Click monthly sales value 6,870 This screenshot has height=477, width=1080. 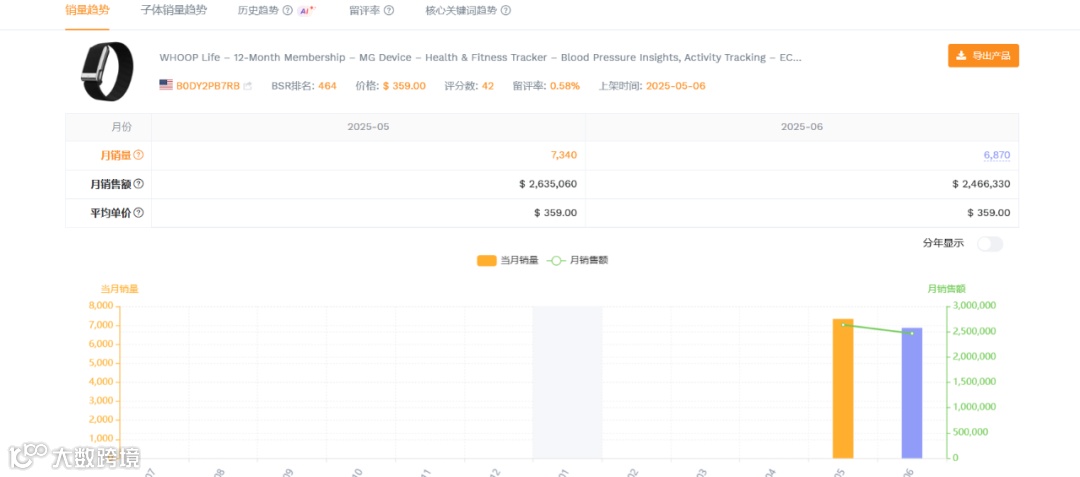[x=997, y=156]
